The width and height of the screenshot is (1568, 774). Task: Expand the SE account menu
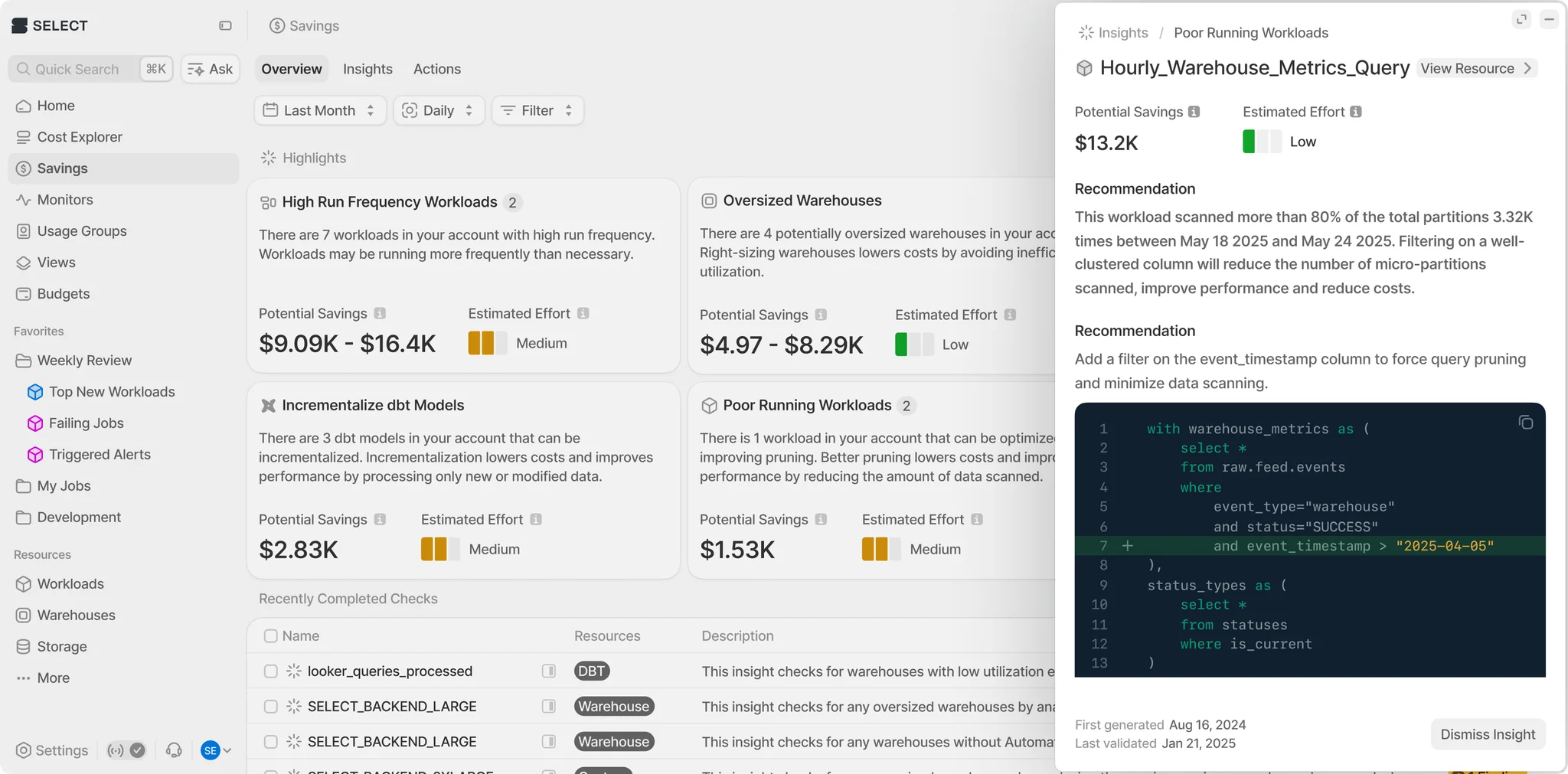click(216, 750)
